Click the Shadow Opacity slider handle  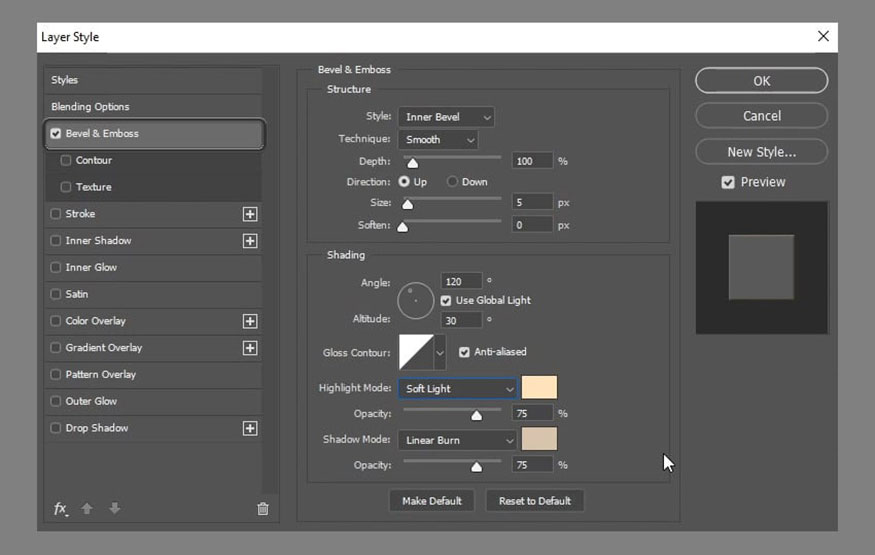(477, 466)
